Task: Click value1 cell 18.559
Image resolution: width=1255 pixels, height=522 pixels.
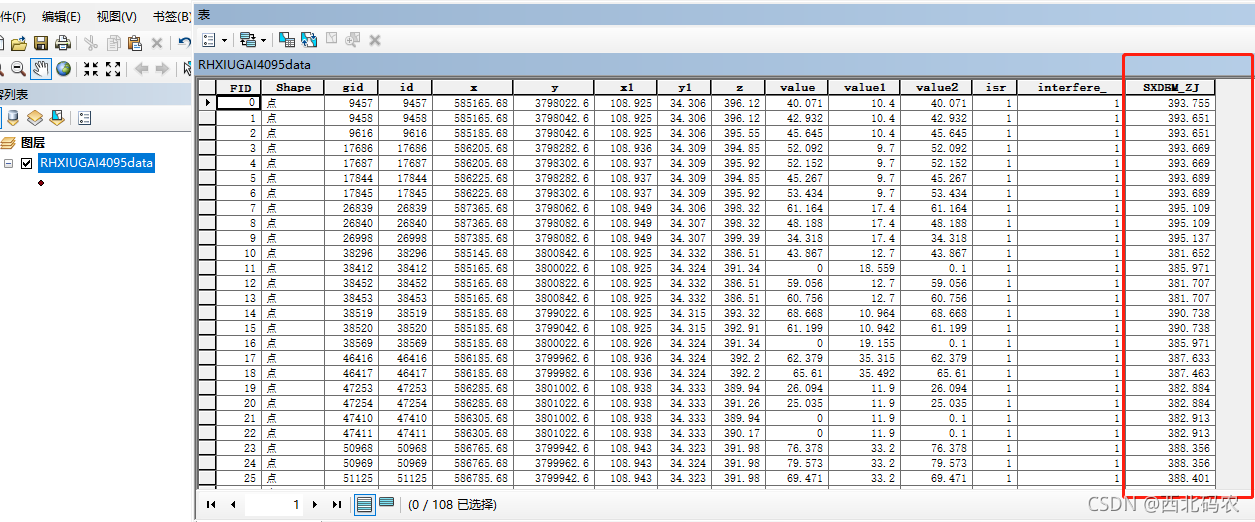Action: (x=865, y=270)
